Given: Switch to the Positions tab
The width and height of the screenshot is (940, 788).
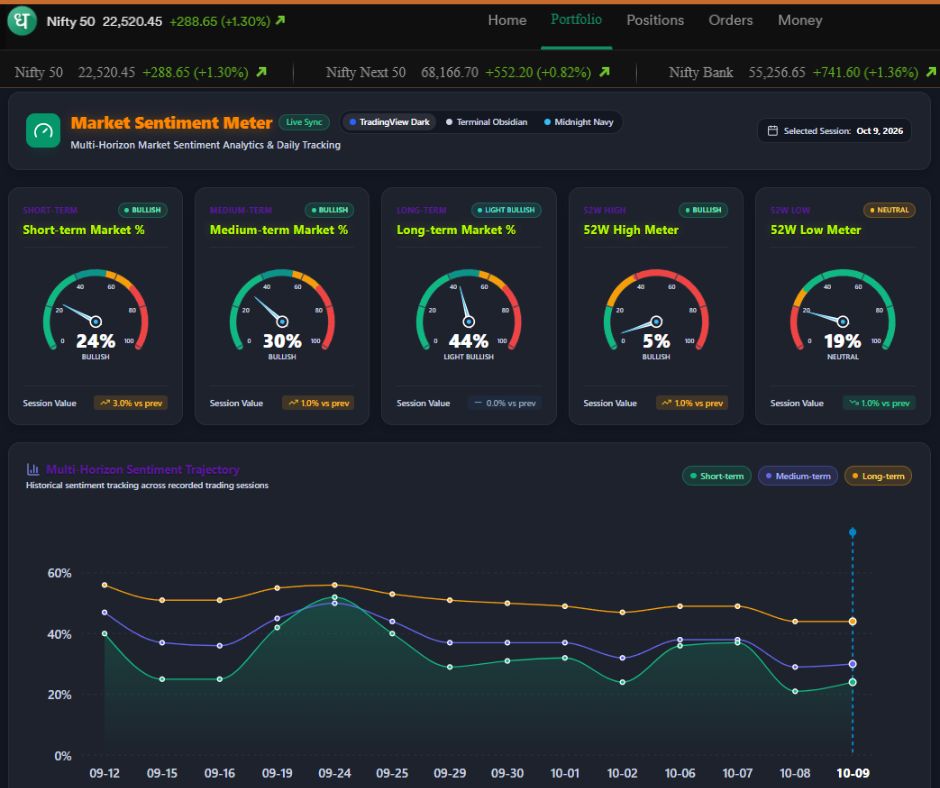Looking at the screenshot, I should pos(655,20).
